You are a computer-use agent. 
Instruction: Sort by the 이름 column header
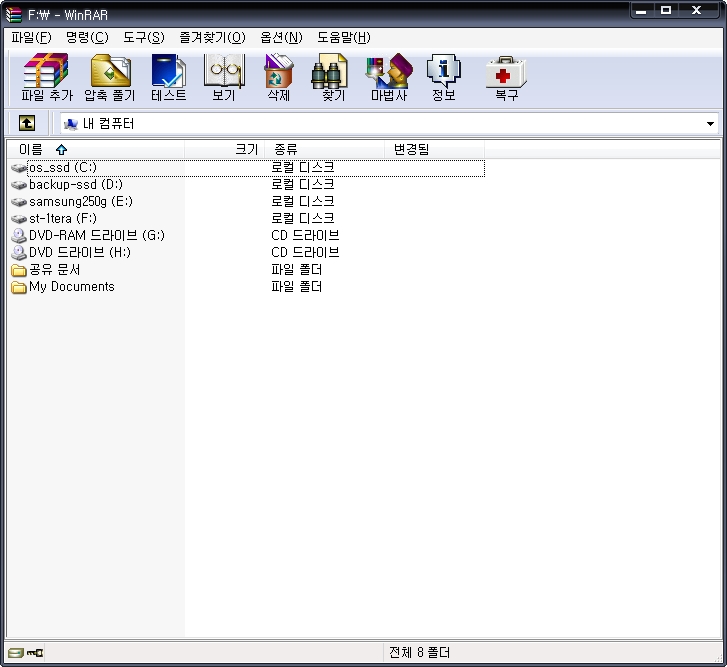coord(96,149)
